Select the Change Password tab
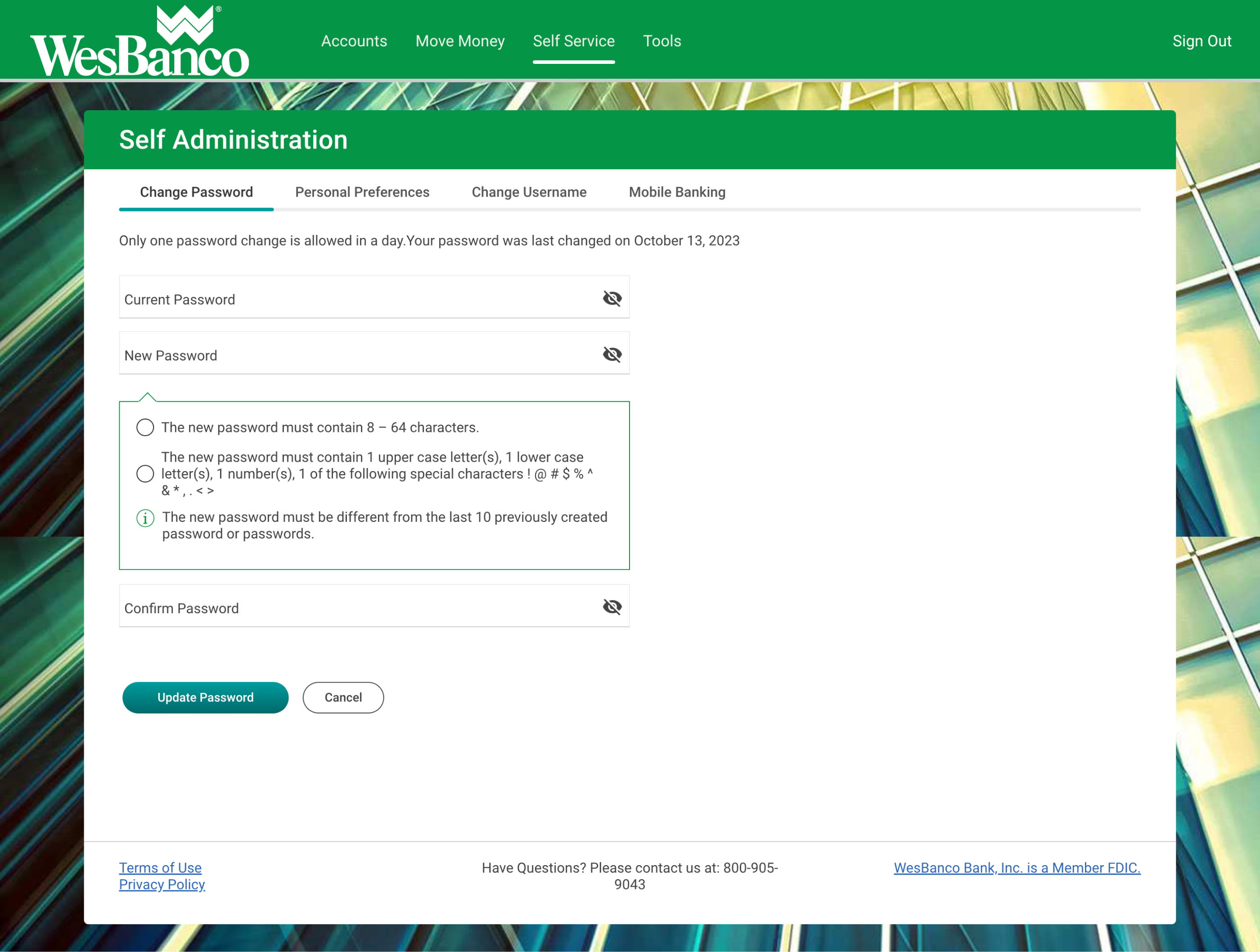The width and height of the screenshot is (1260, 952). point(197,193)
